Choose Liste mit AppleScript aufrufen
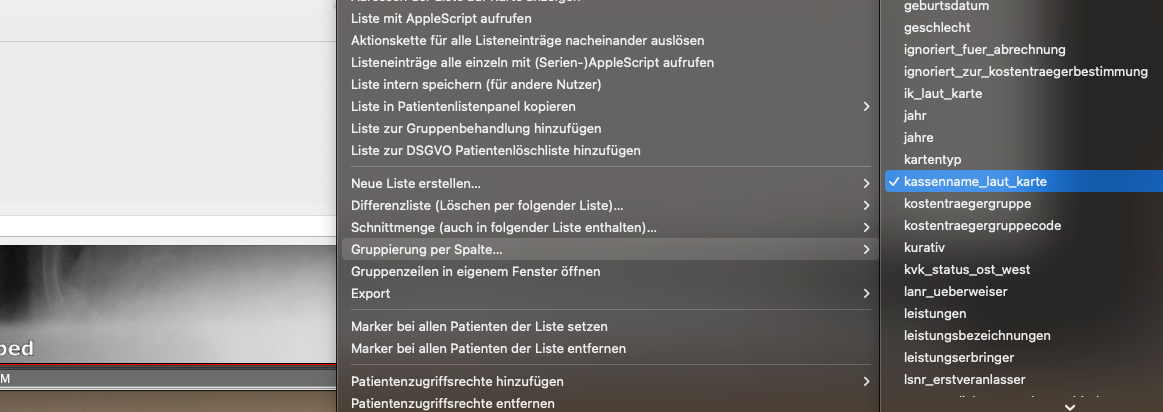This screenshot has height=412, width=1163. click(x=441, y=18)
